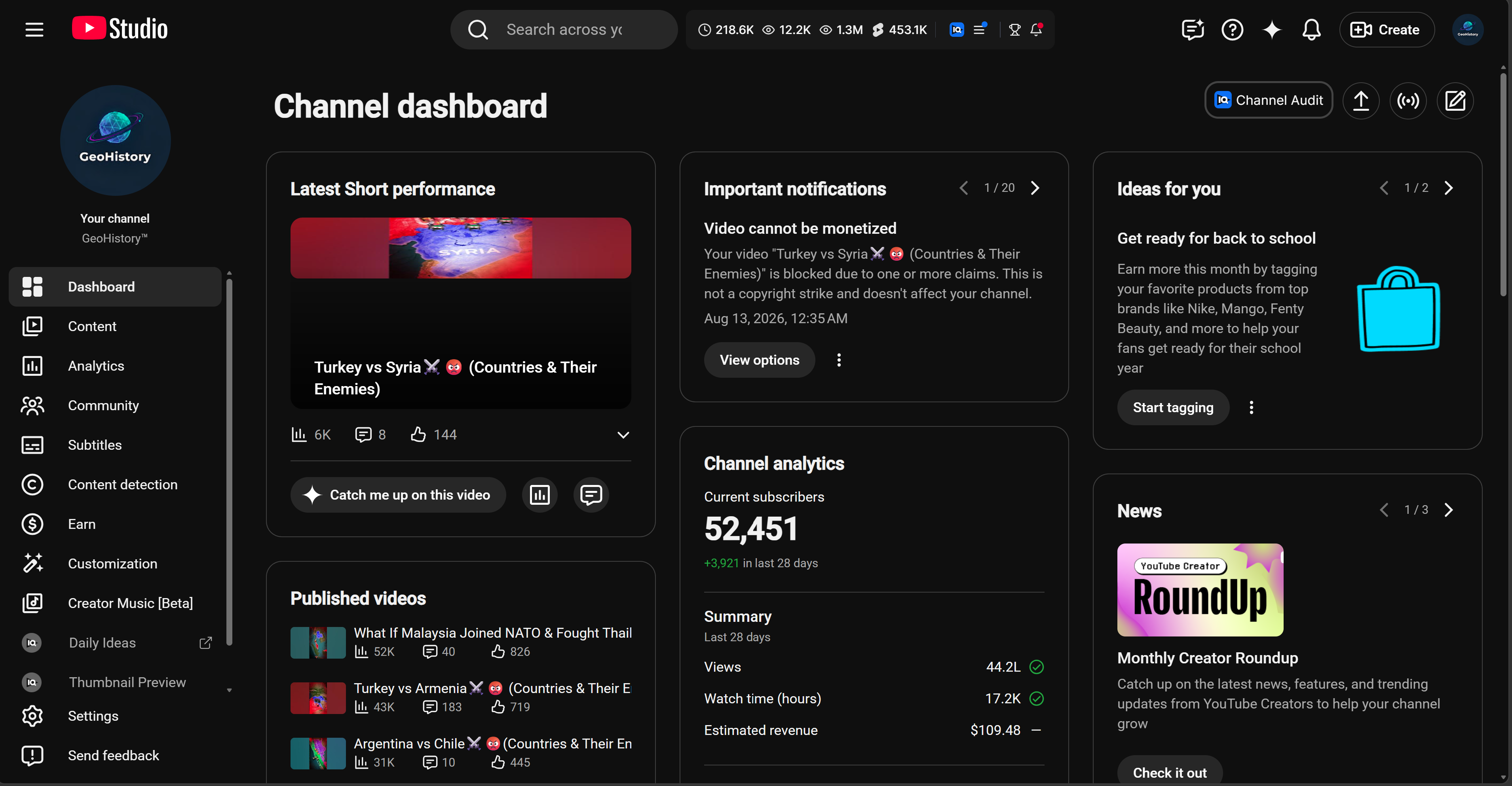Viewport: 1512px width, 786px height.
Task: Open Subtitles in the sidebar
Action: [x=115, y=445]
